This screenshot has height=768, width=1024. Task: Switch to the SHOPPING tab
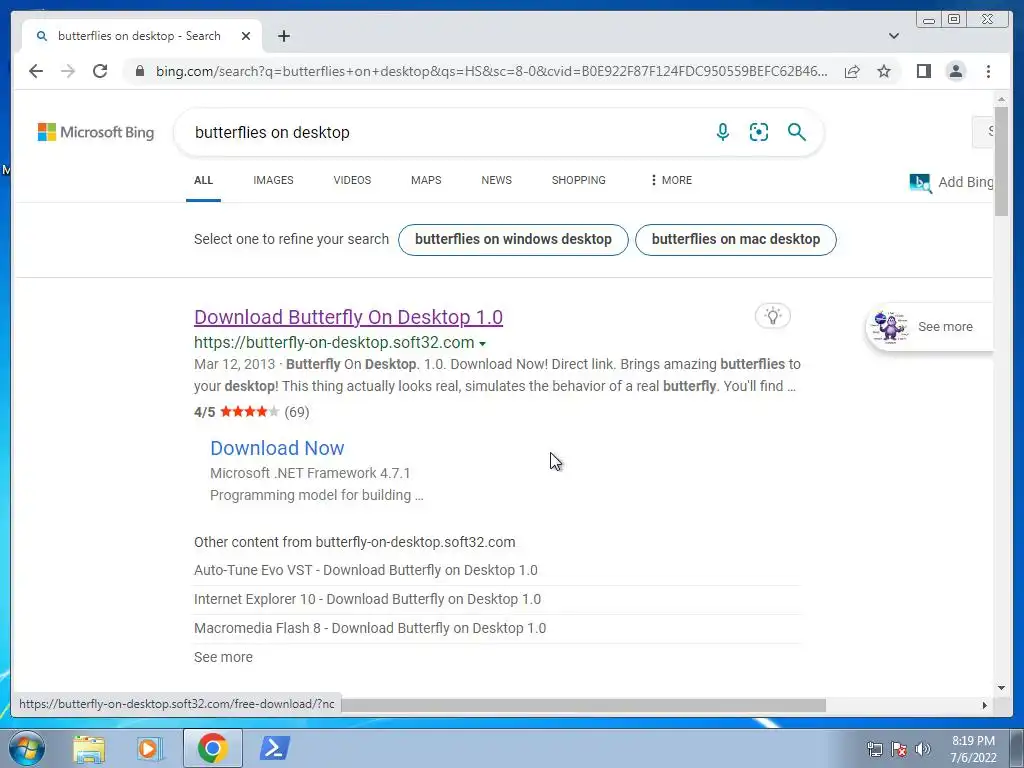[579, 180]
